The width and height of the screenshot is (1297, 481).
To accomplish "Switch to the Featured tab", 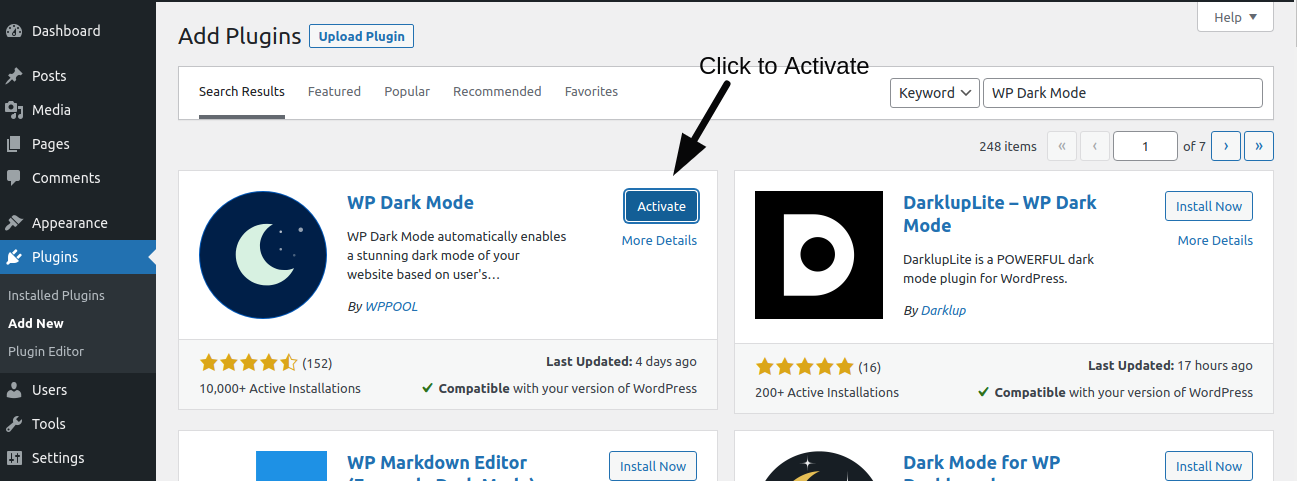I will point(334,92).
